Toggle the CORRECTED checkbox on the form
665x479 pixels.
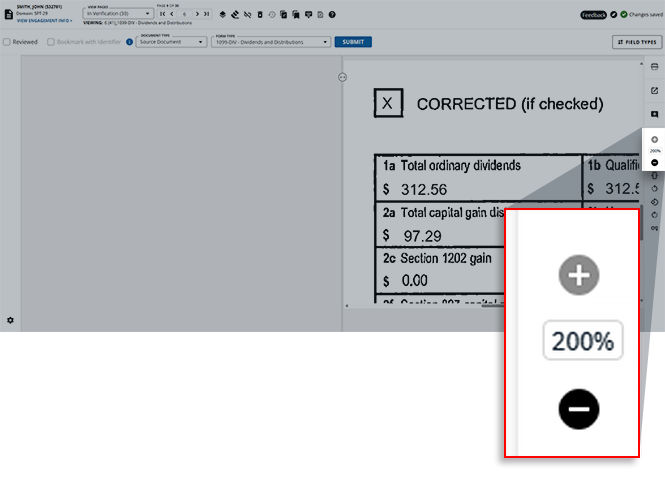pos(388,103)
